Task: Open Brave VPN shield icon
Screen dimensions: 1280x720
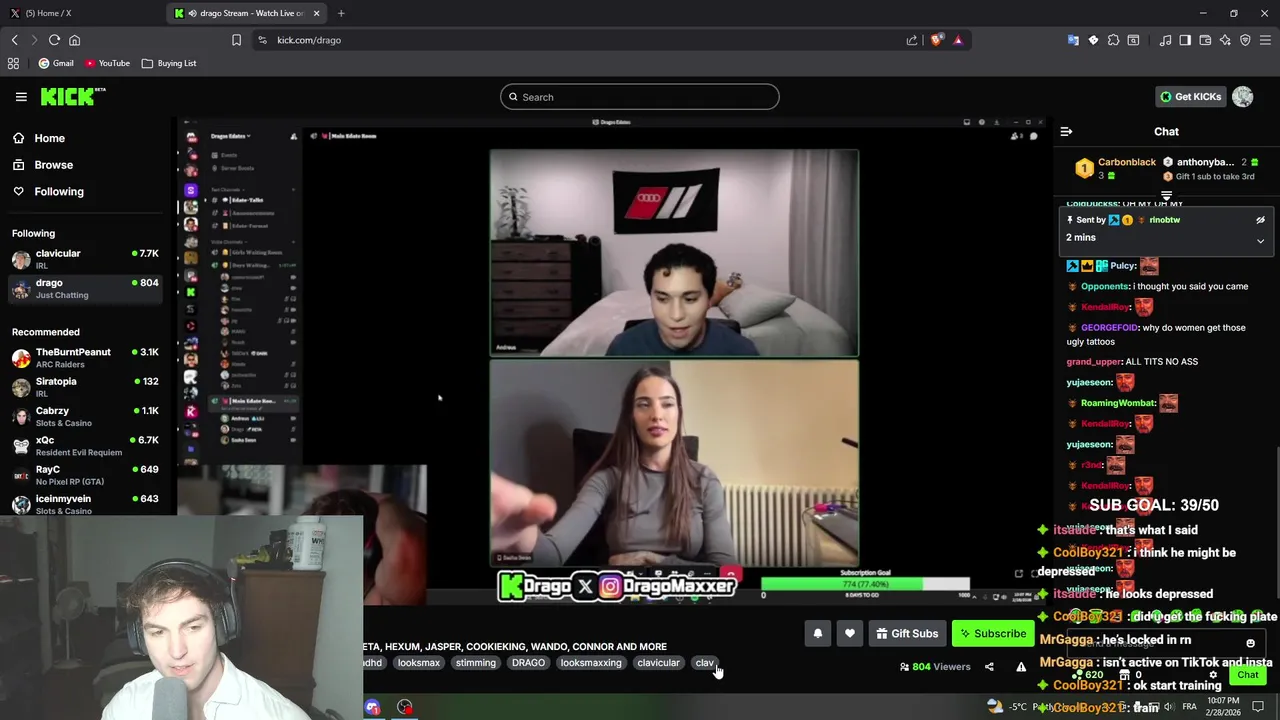Action: (1245, 40)
